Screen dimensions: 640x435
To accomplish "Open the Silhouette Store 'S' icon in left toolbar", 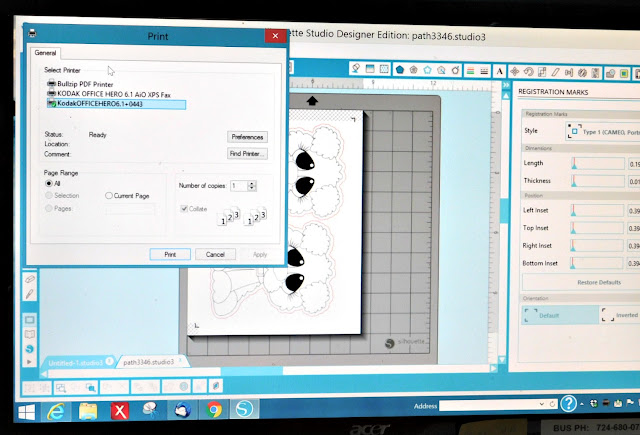I will (29, 349).
